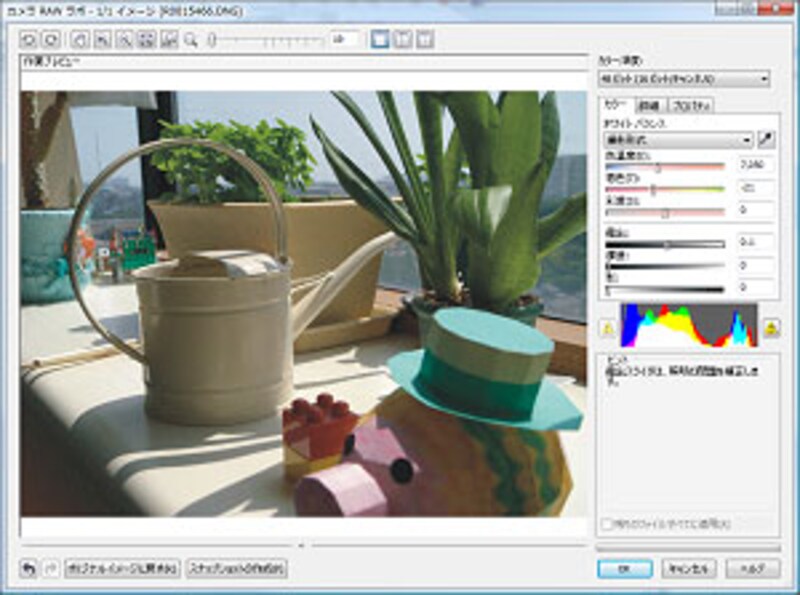This screenshot has height=595, width=800.
Task: Click the RGB histogram display
Action: coord(689,325)
